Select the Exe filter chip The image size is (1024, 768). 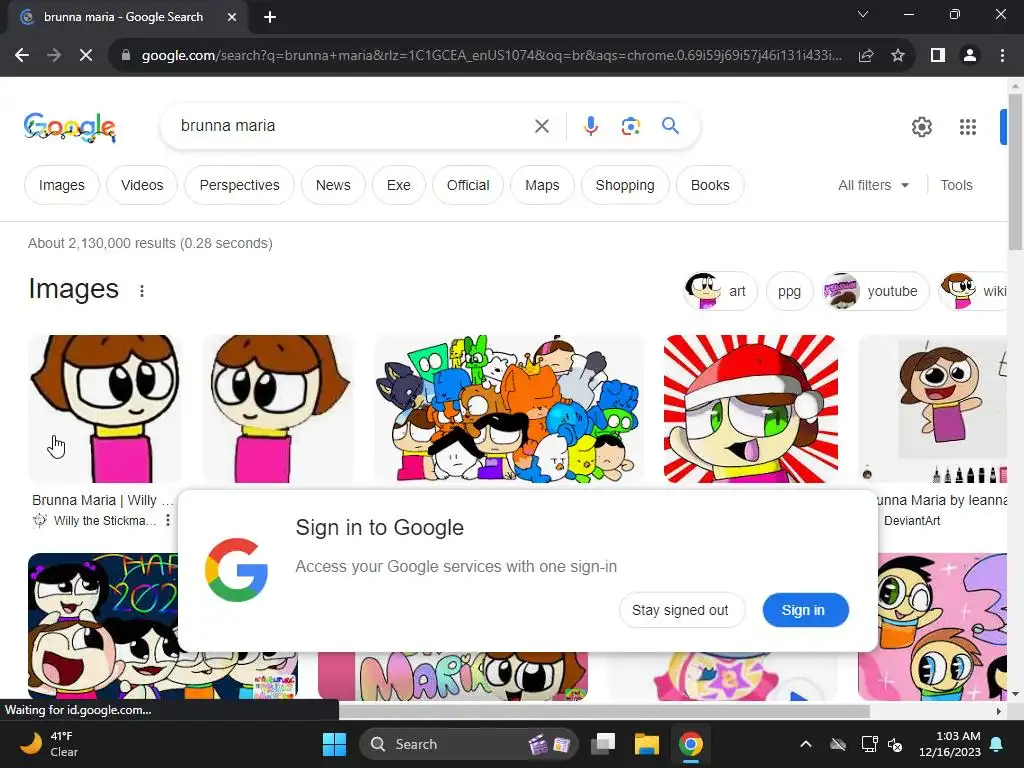[x=398, y=185]
